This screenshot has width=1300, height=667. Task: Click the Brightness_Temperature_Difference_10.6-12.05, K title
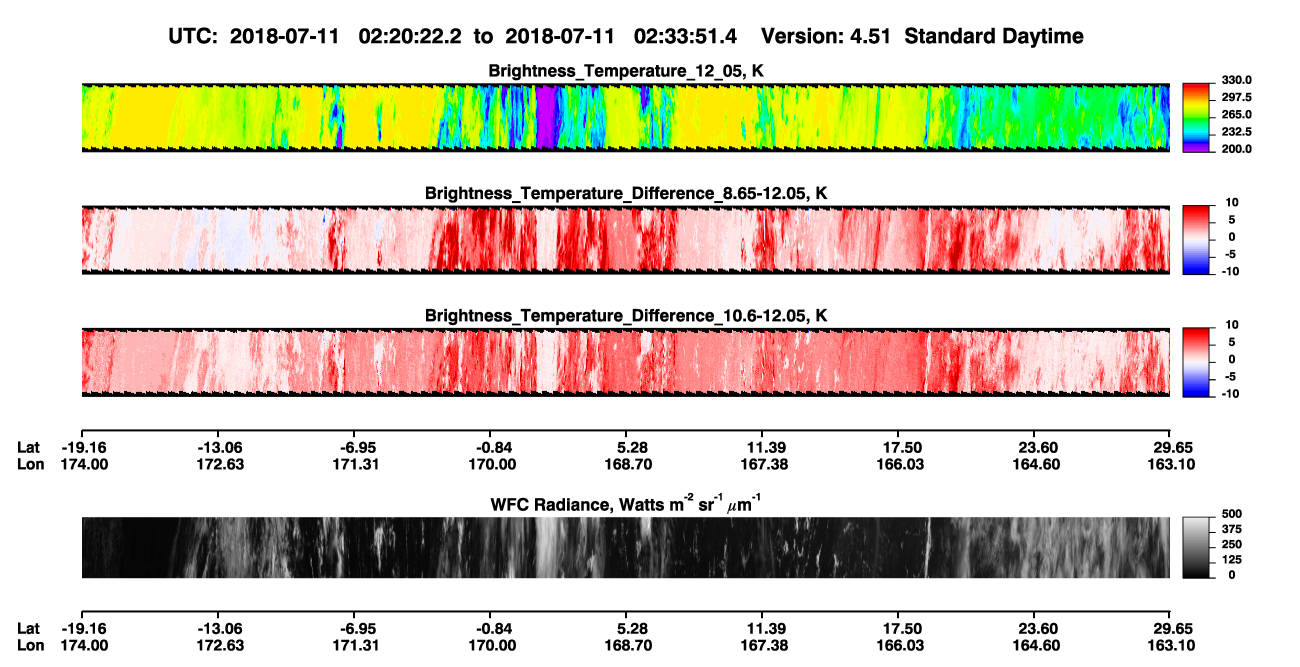[626, 316]
